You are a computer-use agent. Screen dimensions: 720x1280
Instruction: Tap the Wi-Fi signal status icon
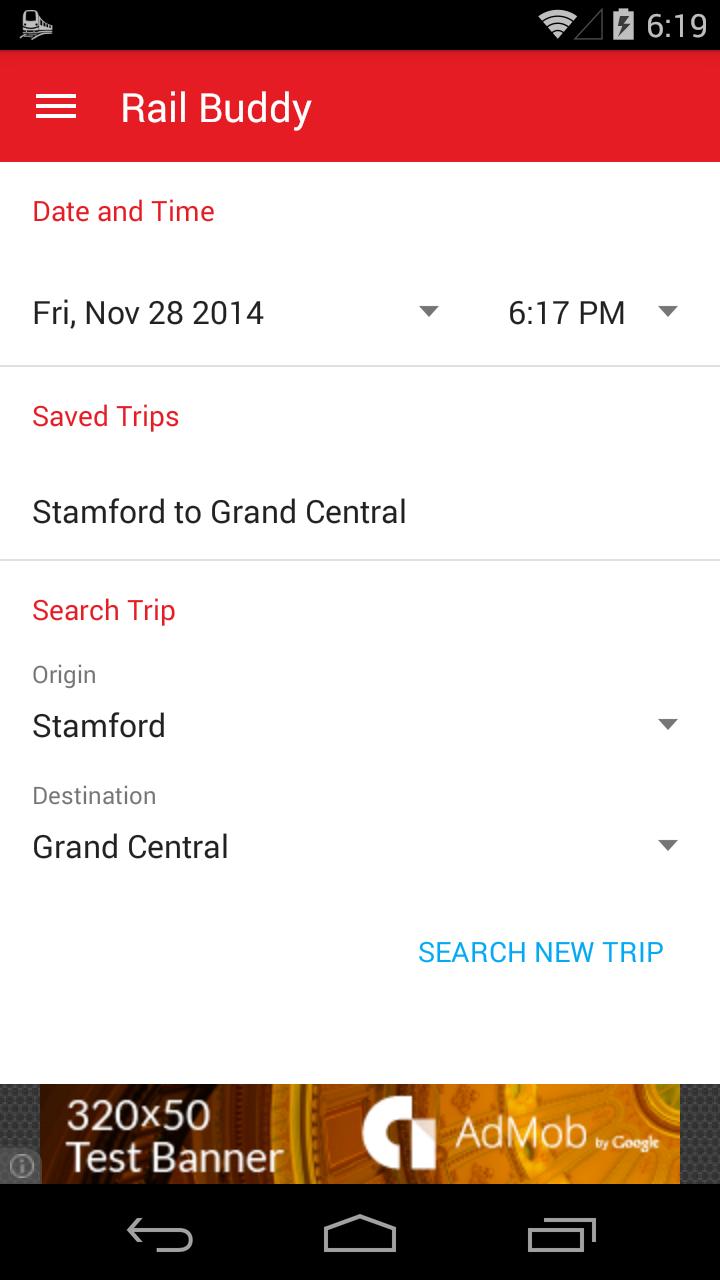(556, 24)
